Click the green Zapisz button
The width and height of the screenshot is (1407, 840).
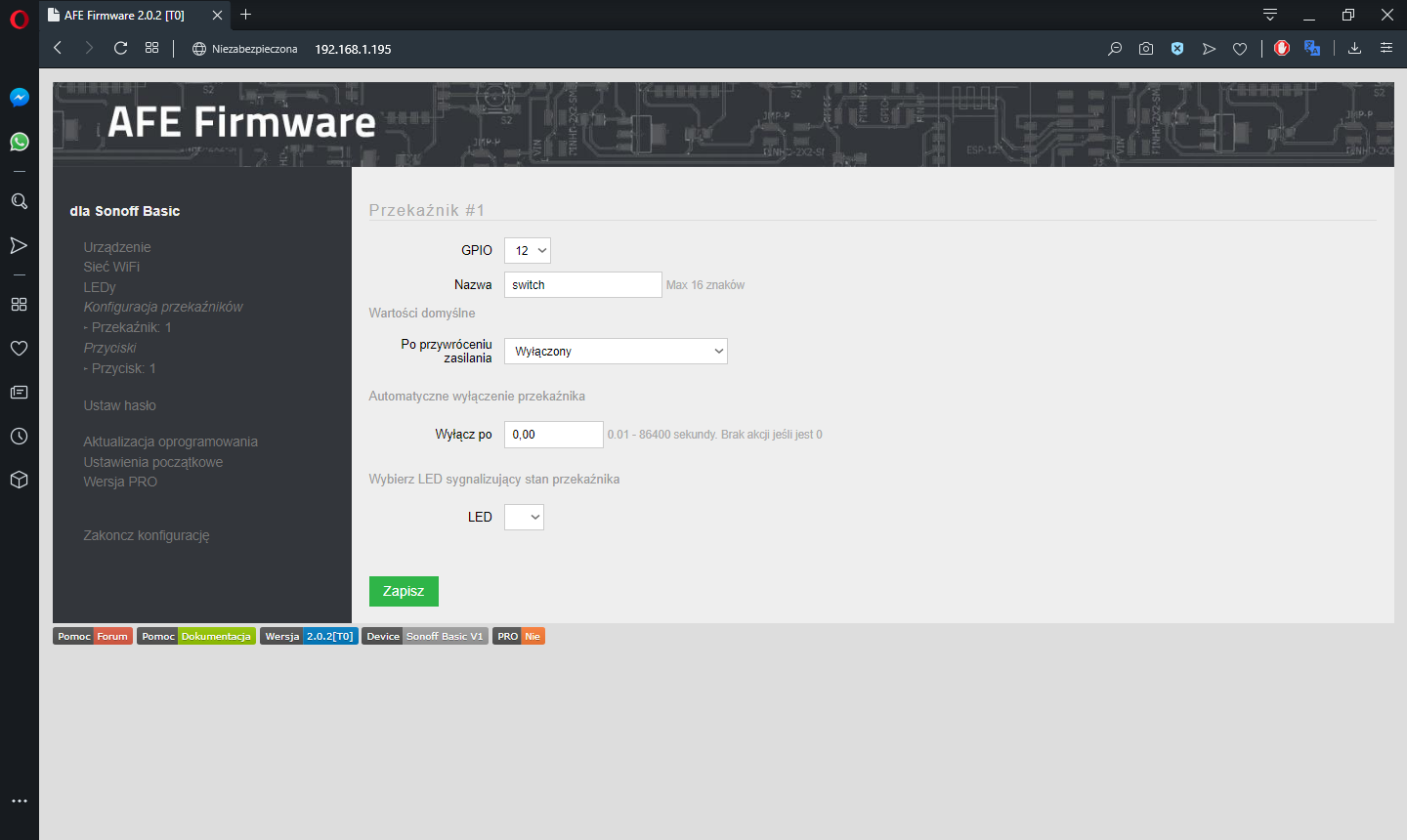coord(404,591)
